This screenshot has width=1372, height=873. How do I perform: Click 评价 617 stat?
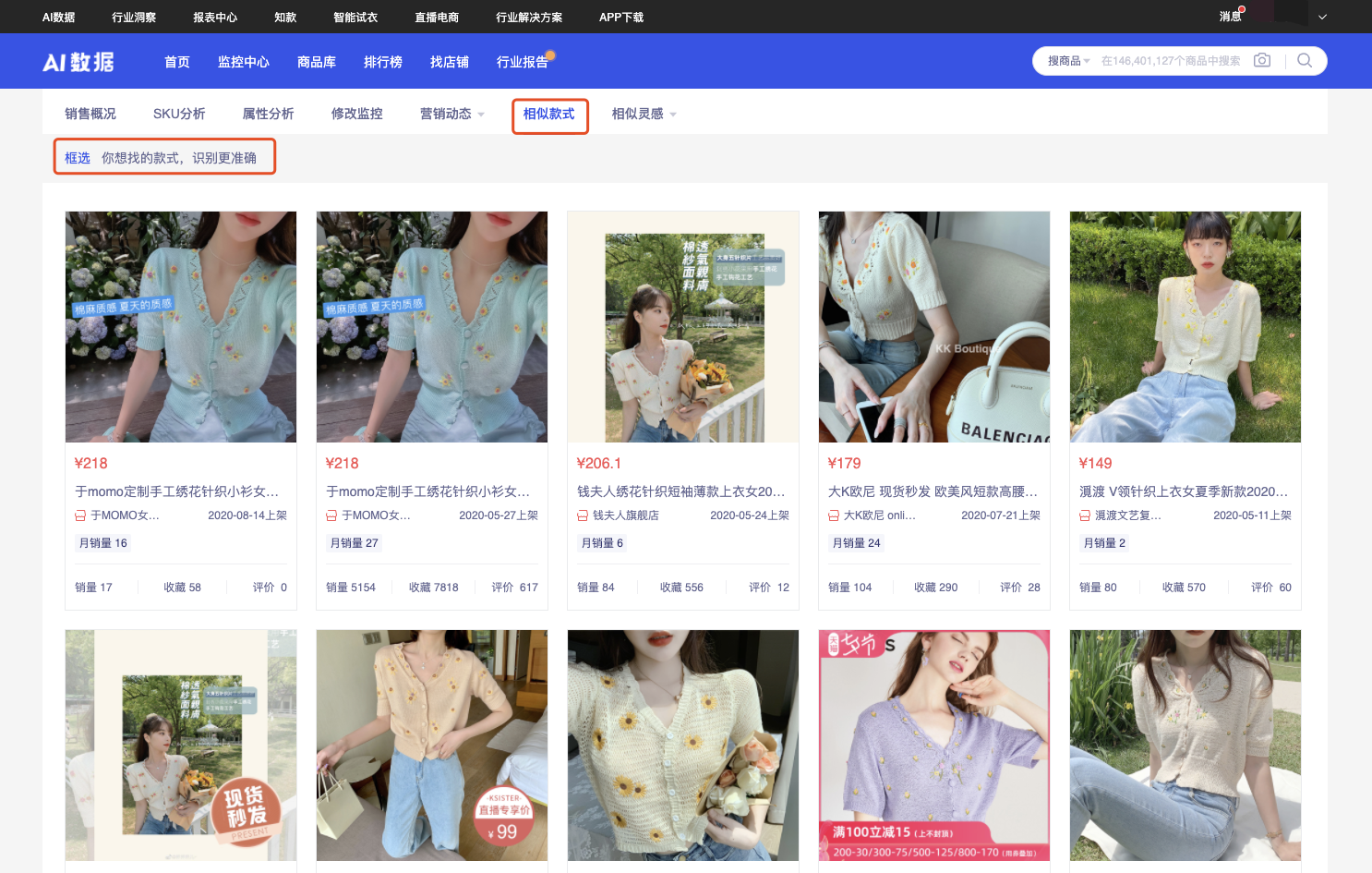[x=515, y=588]
